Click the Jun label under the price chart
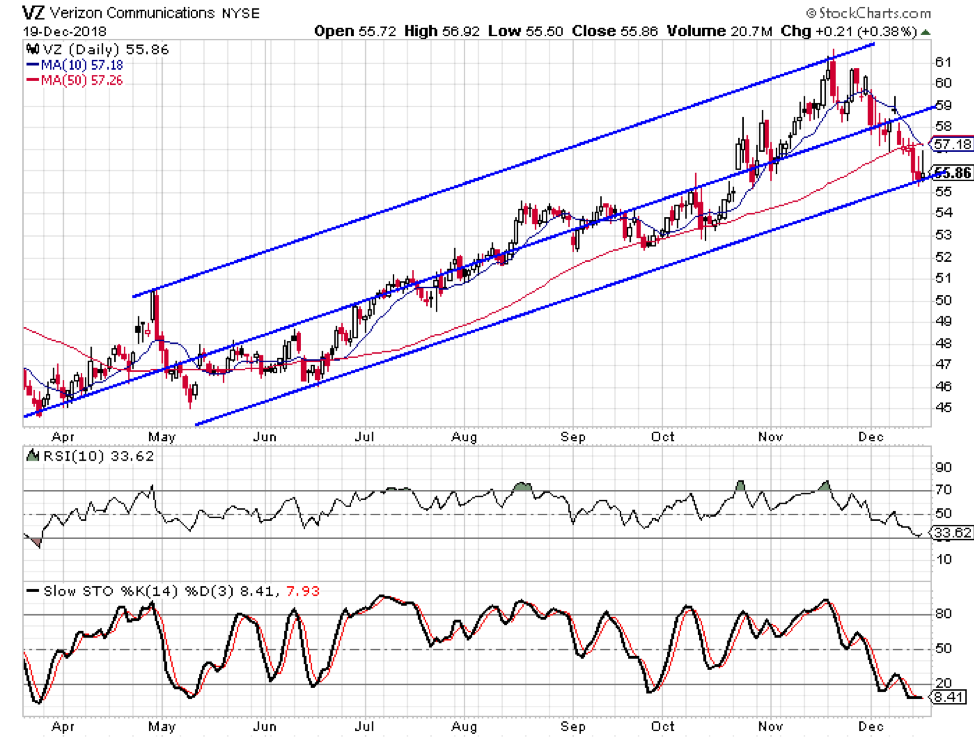This screenshot has height=737, width=974. [x=265, y=437]
